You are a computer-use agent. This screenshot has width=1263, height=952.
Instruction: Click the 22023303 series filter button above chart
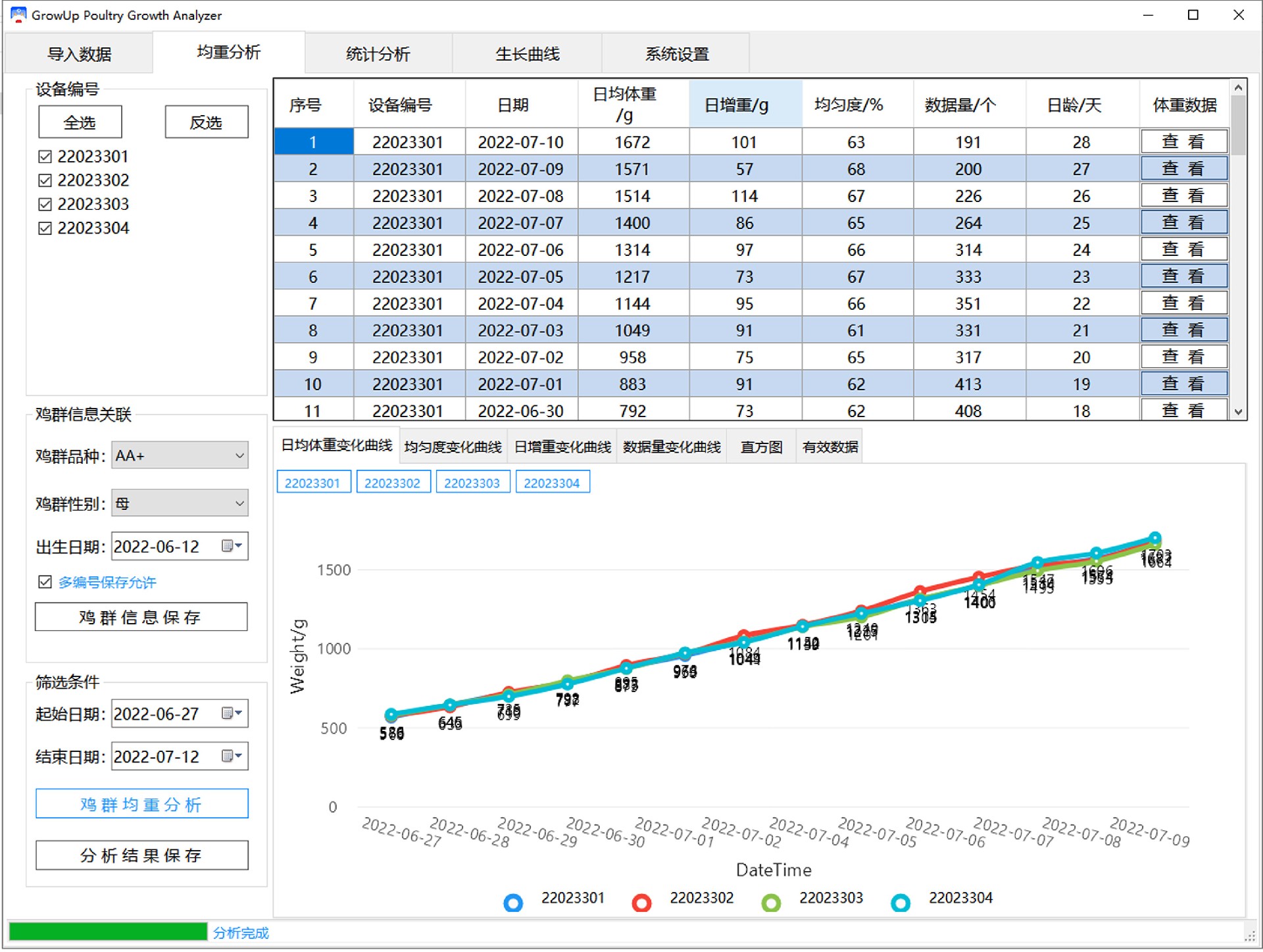tap(472, 483)
